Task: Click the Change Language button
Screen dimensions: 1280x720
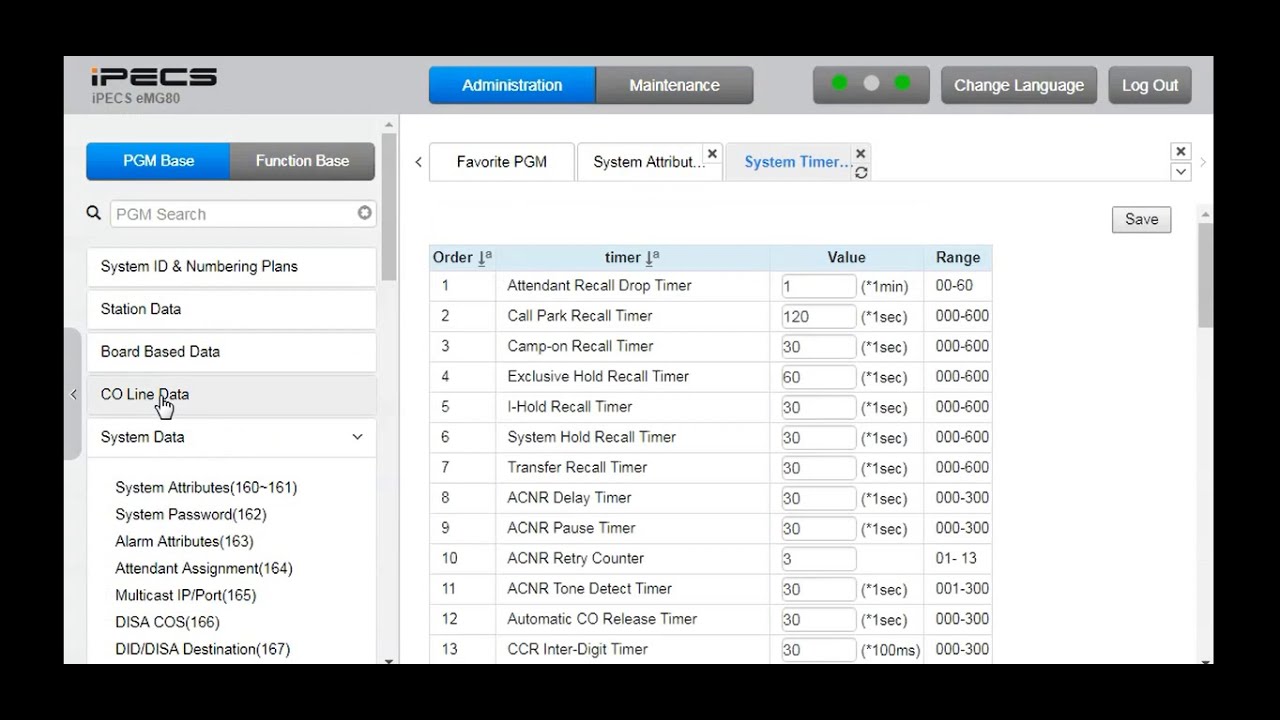Action: coord(1019,85)
